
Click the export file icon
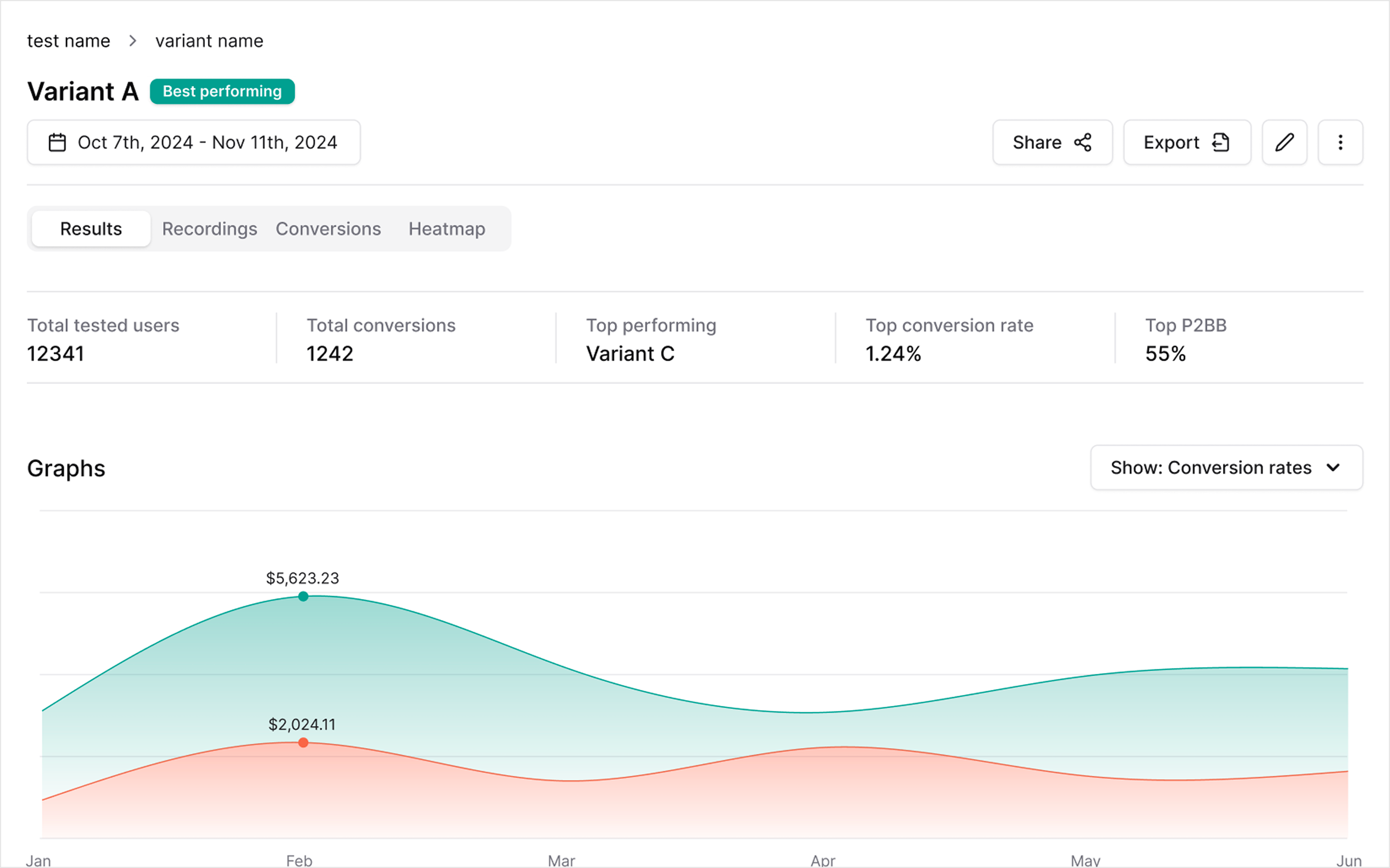click(x=1220, y=142)
